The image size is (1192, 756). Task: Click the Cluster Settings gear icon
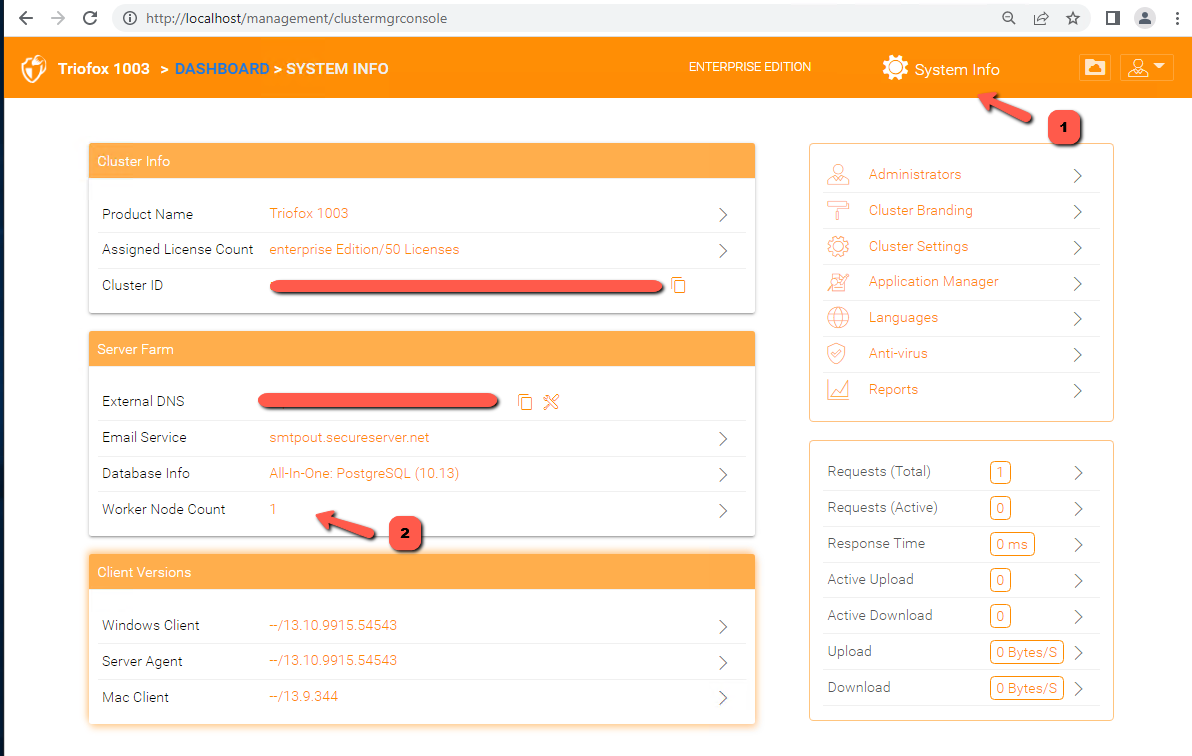point(838,246)
